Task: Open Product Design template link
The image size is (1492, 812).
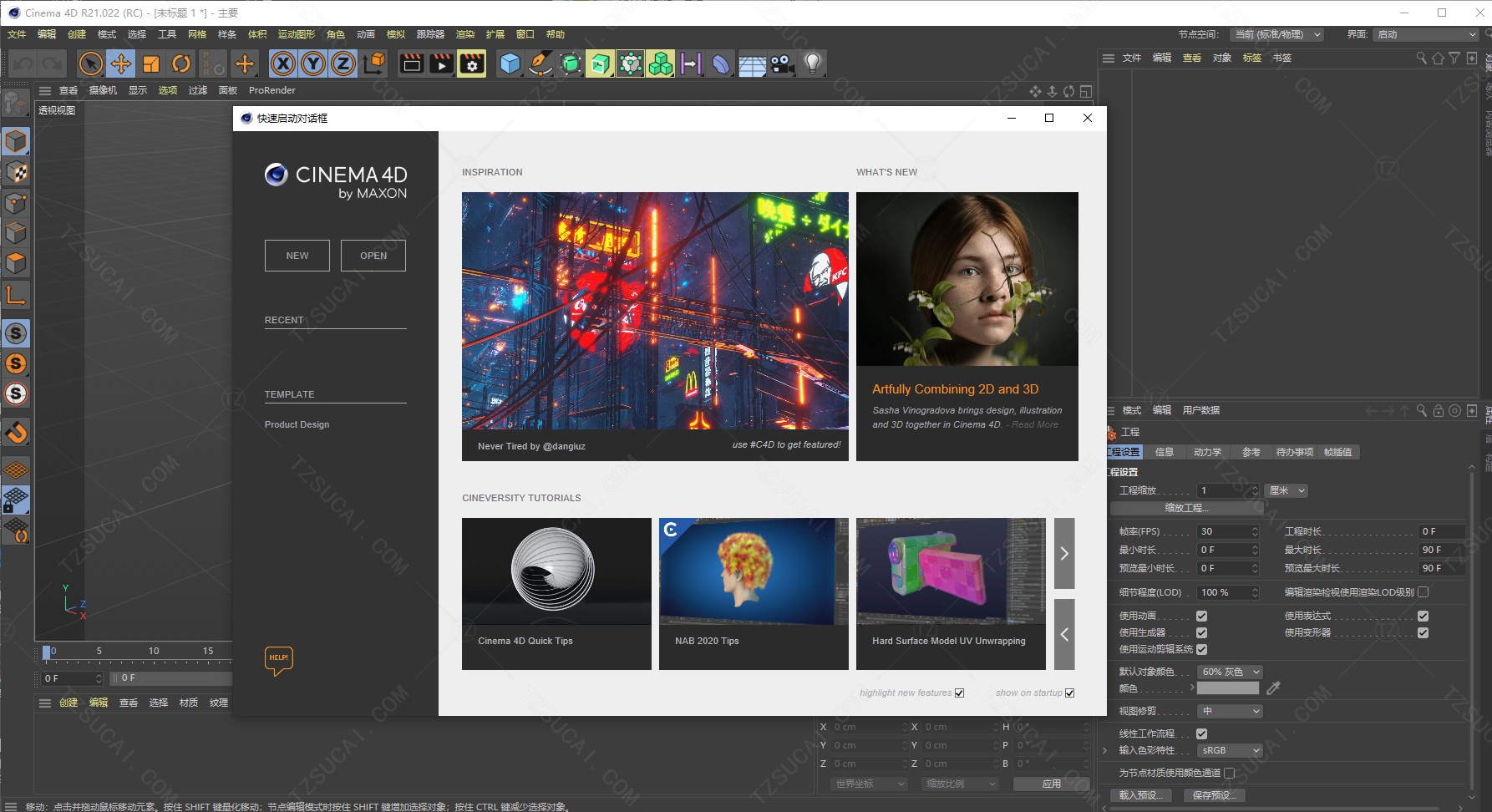Action: (297, 424)
